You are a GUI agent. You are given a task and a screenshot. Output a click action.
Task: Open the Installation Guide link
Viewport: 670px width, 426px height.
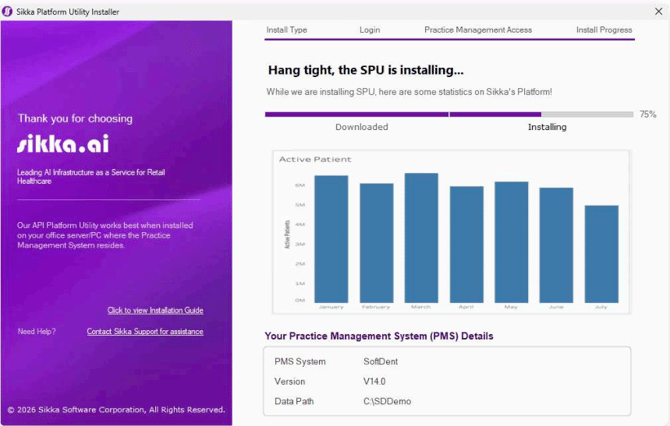click(x=155, y=310)
